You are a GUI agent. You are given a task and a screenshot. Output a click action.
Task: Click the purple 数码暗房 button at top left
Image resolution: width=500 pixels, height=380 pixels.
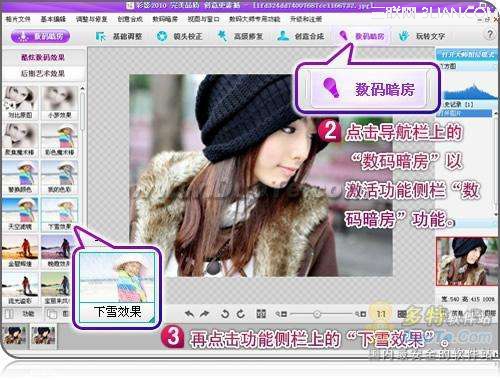coord(40,36)
